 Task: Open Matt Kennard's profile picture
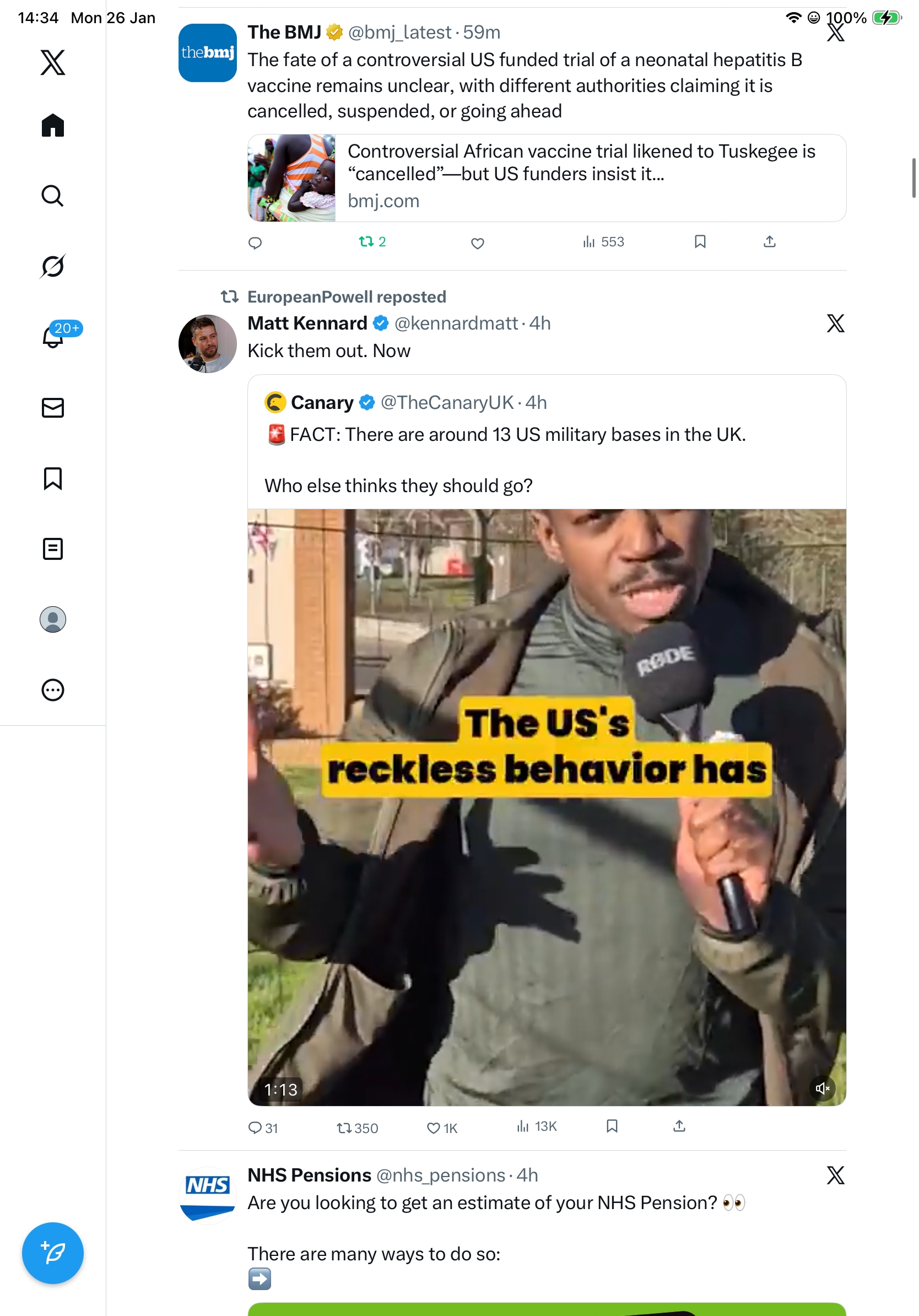(x=207, y=343)
